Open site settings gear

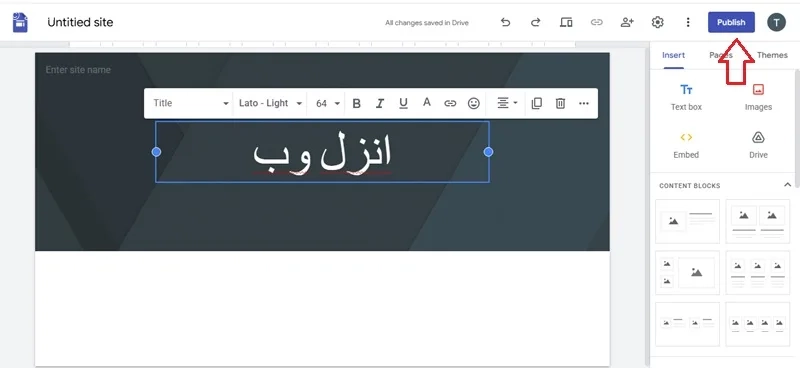point(657,22)
